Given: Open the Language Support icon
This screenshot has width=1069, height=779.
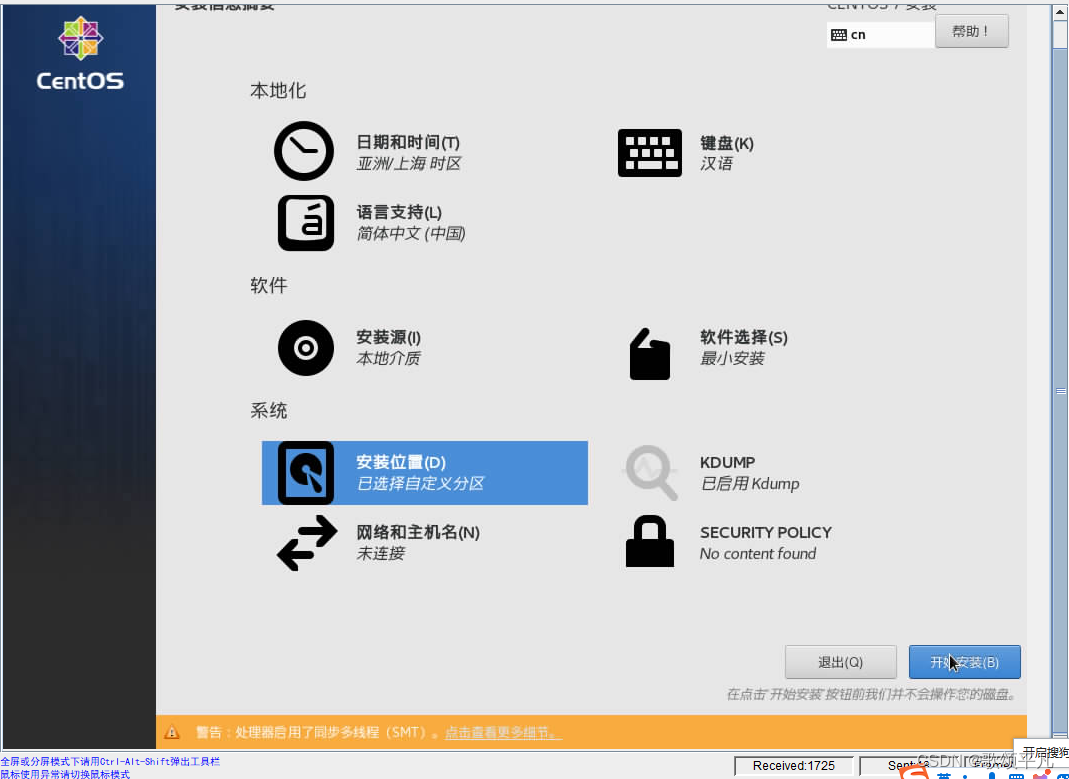Looking at the screenshot, I should pos(306,223).
